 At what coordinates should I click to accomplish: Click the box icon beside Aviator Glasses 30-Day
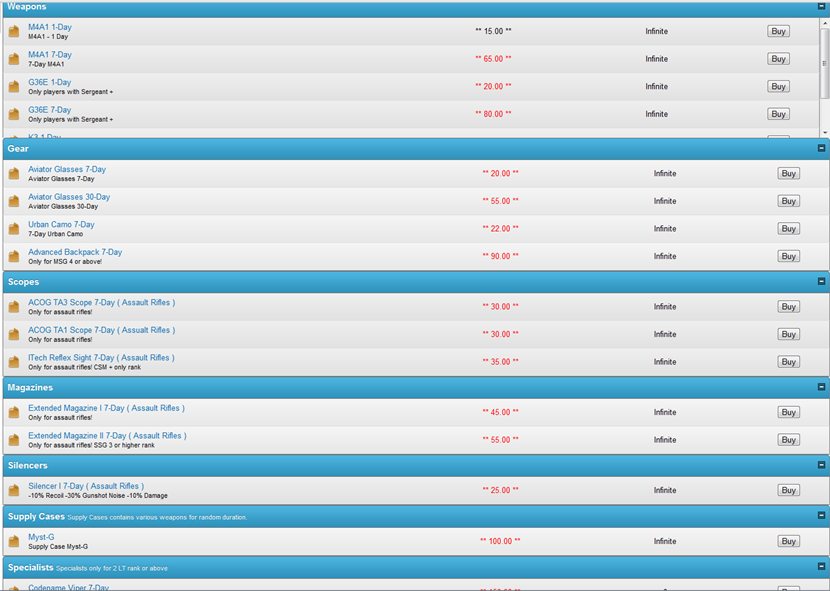[x=14, y=202]
